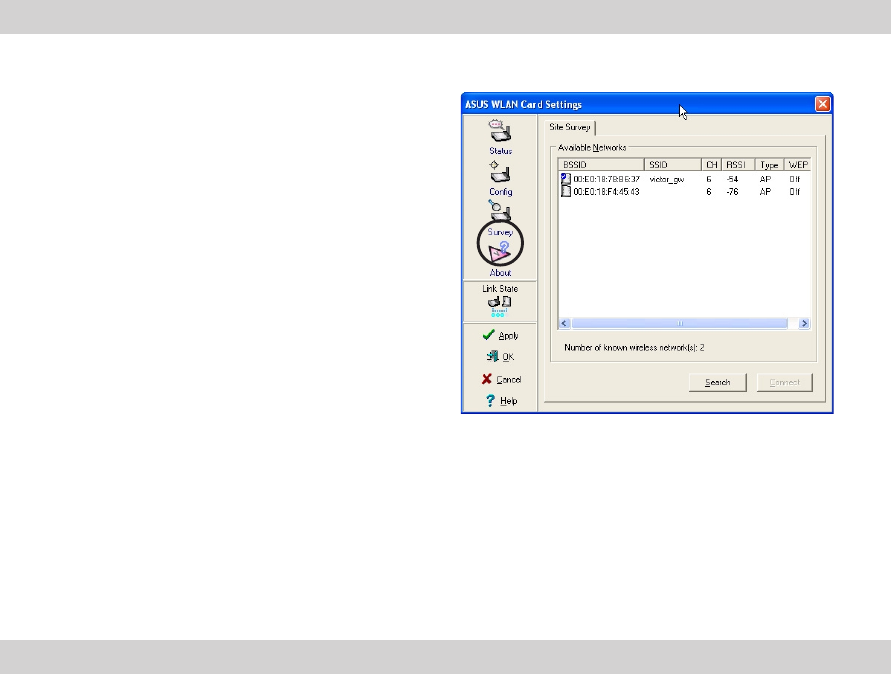Sort the list by BSSID column header

click(x=601, y=165)
